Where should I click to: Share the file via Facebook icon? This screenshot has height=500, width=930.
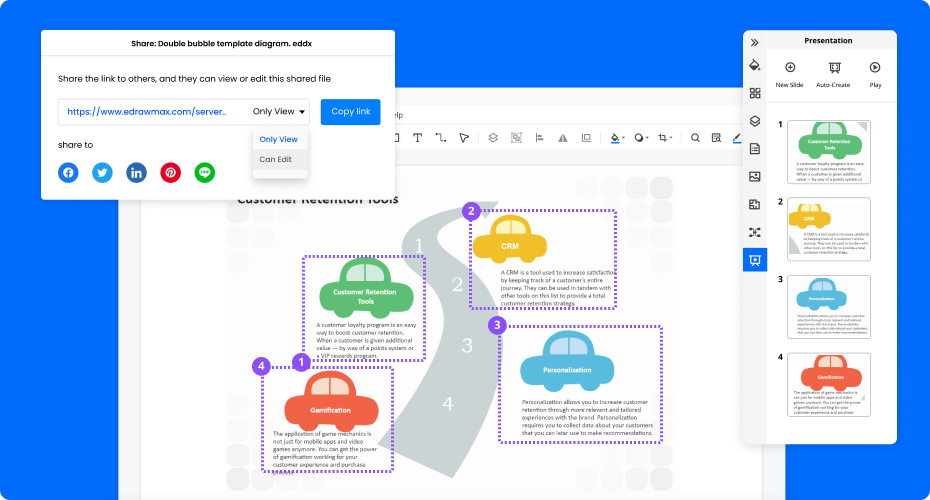point(68,172)
